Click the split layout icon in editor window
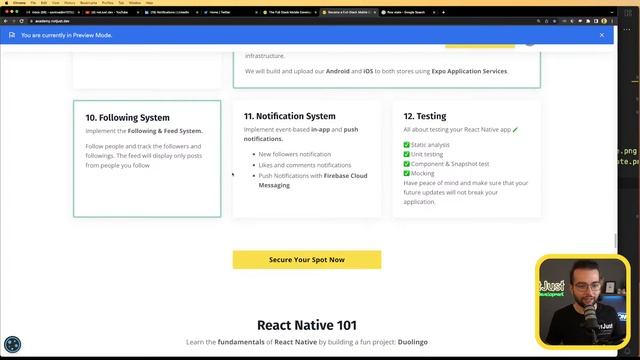Image resolution: width=640 pixels, height=360 pixels. [x=628, y=13]
